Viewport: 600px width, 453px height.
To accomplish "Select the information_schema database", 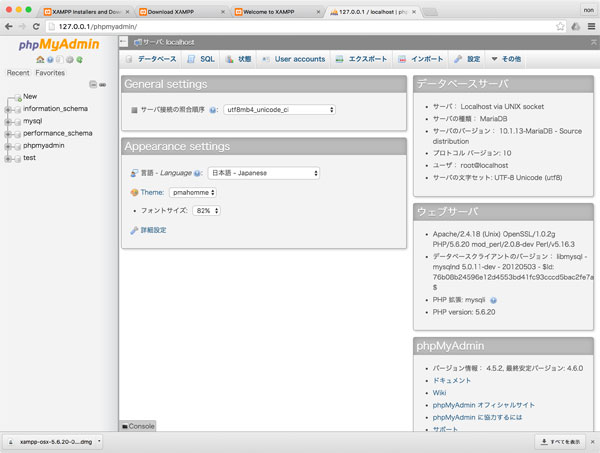I will pos(55,109).
